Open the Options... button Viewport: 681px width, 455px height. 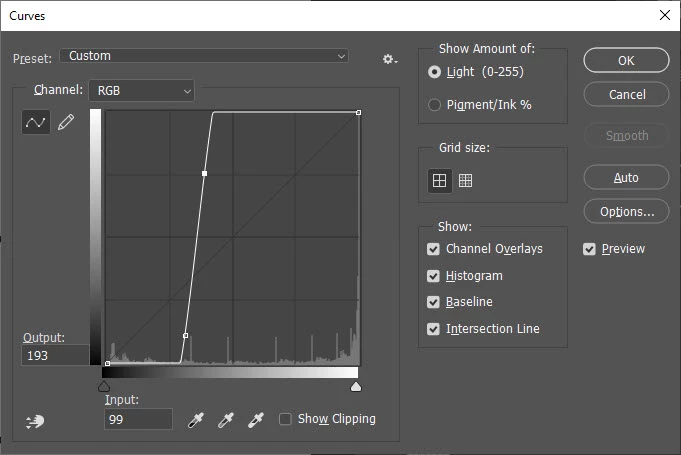626,211
